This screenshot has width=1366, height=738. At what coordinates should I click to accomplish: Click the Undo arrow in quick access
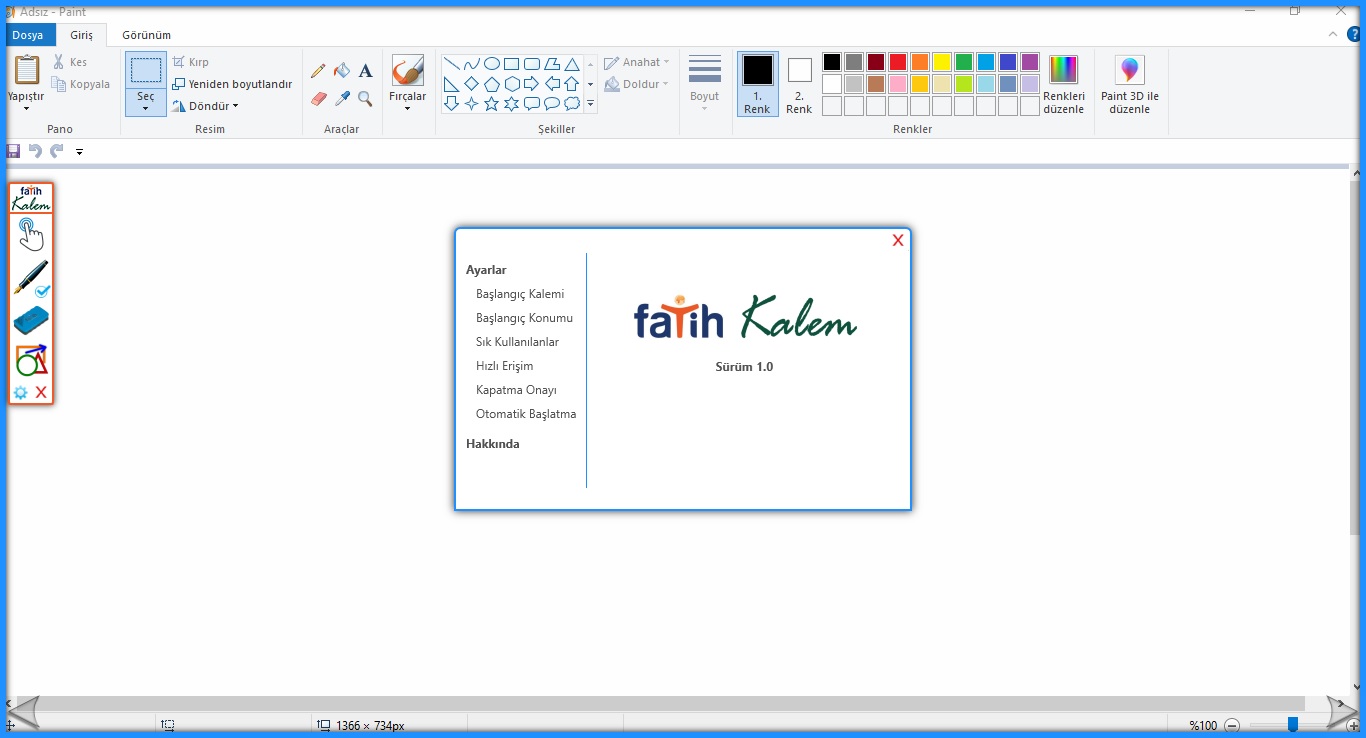point(35,151)
